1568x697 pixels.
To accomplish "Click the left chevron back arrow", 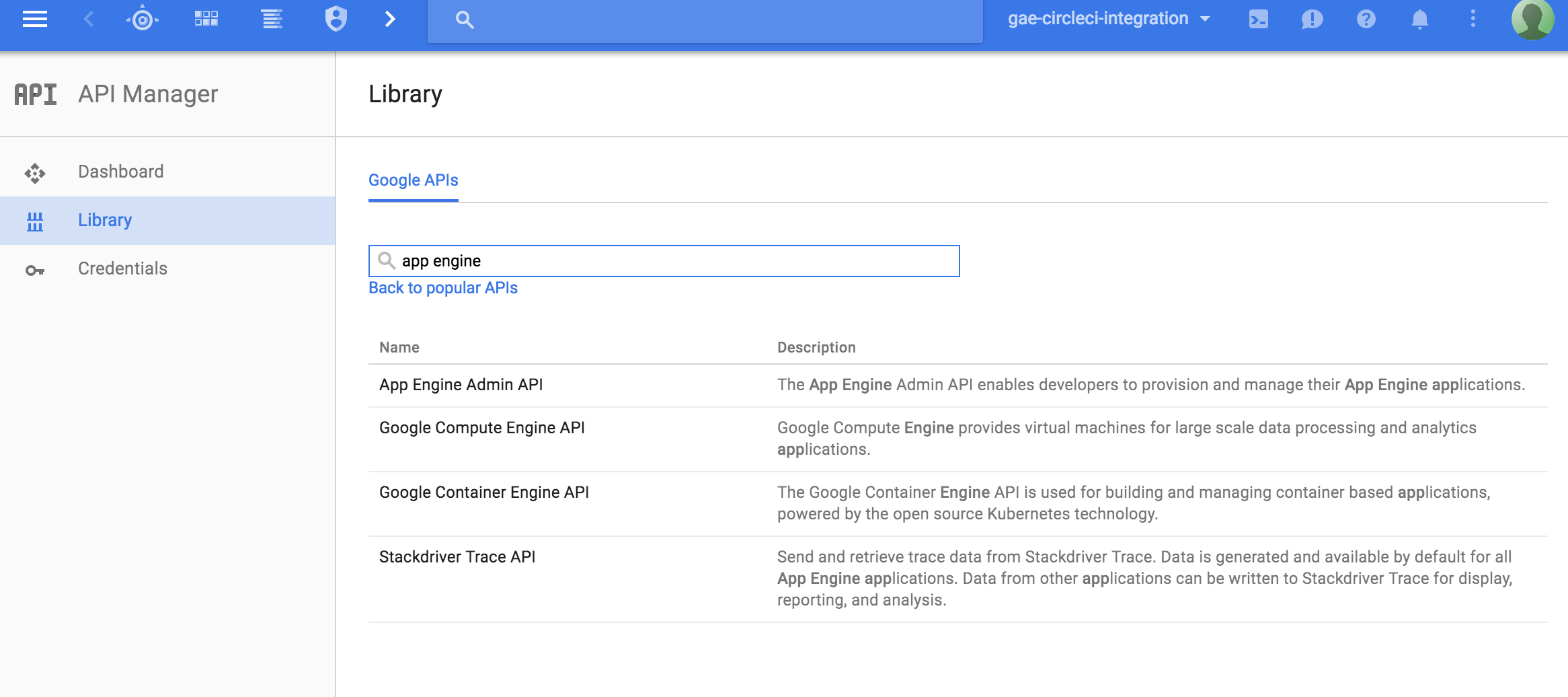I will (x=88, y=19).
